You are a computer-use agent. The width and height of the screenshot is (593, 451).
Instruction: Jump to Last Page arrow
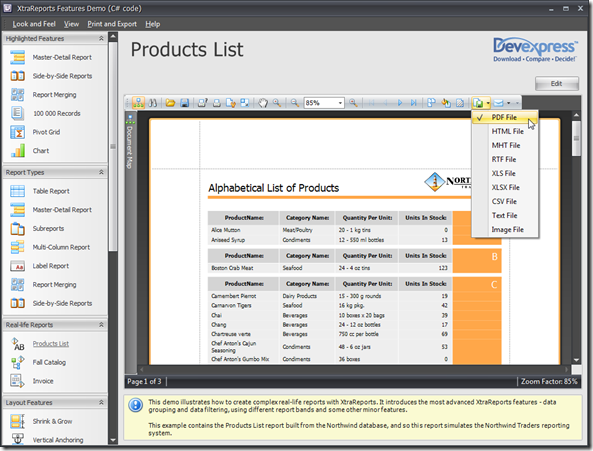pos(414,103)
